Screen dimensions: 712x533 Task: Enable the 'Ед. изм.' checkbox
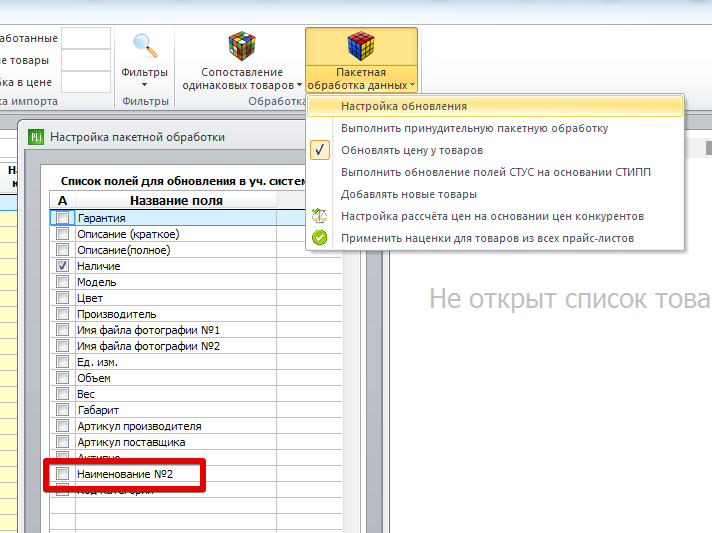63,362
